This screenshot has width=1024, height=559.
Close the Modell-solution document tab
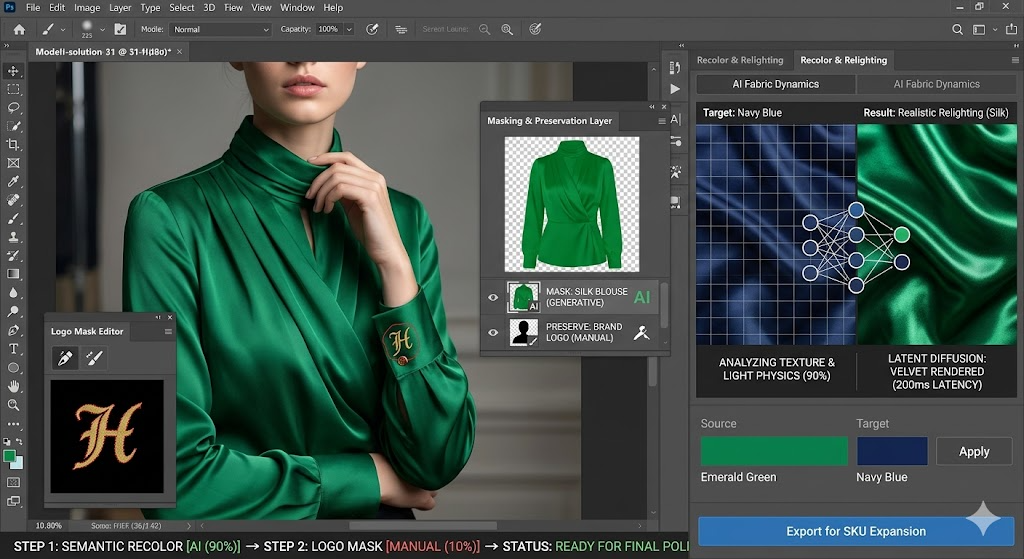pos(180,52)
